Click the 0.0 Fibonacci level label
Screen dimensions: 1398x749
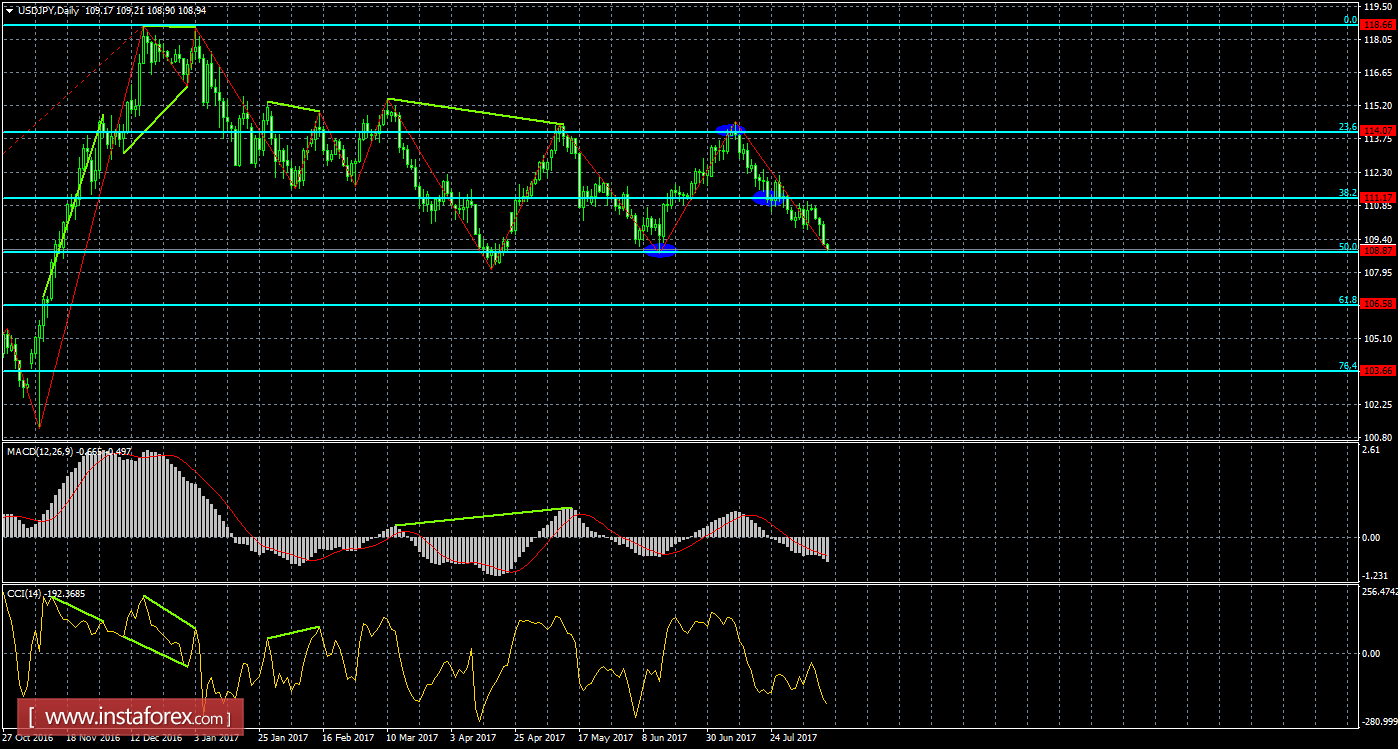click(1349, 19)
